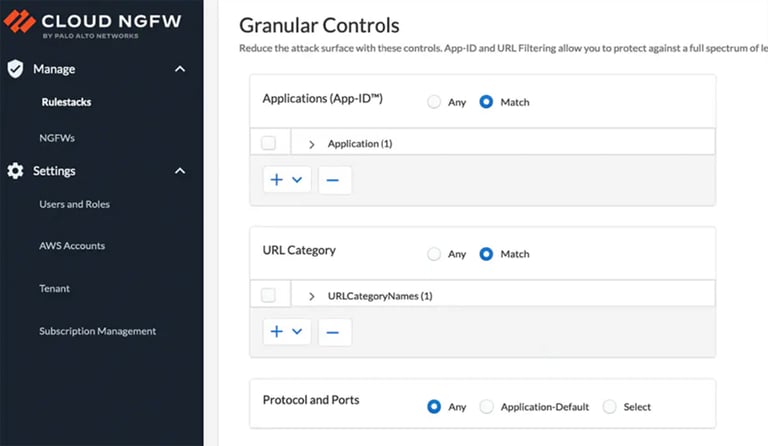Click the minus button under Applications
This screenshot has height=446, width=768.
tap(334, 180)
